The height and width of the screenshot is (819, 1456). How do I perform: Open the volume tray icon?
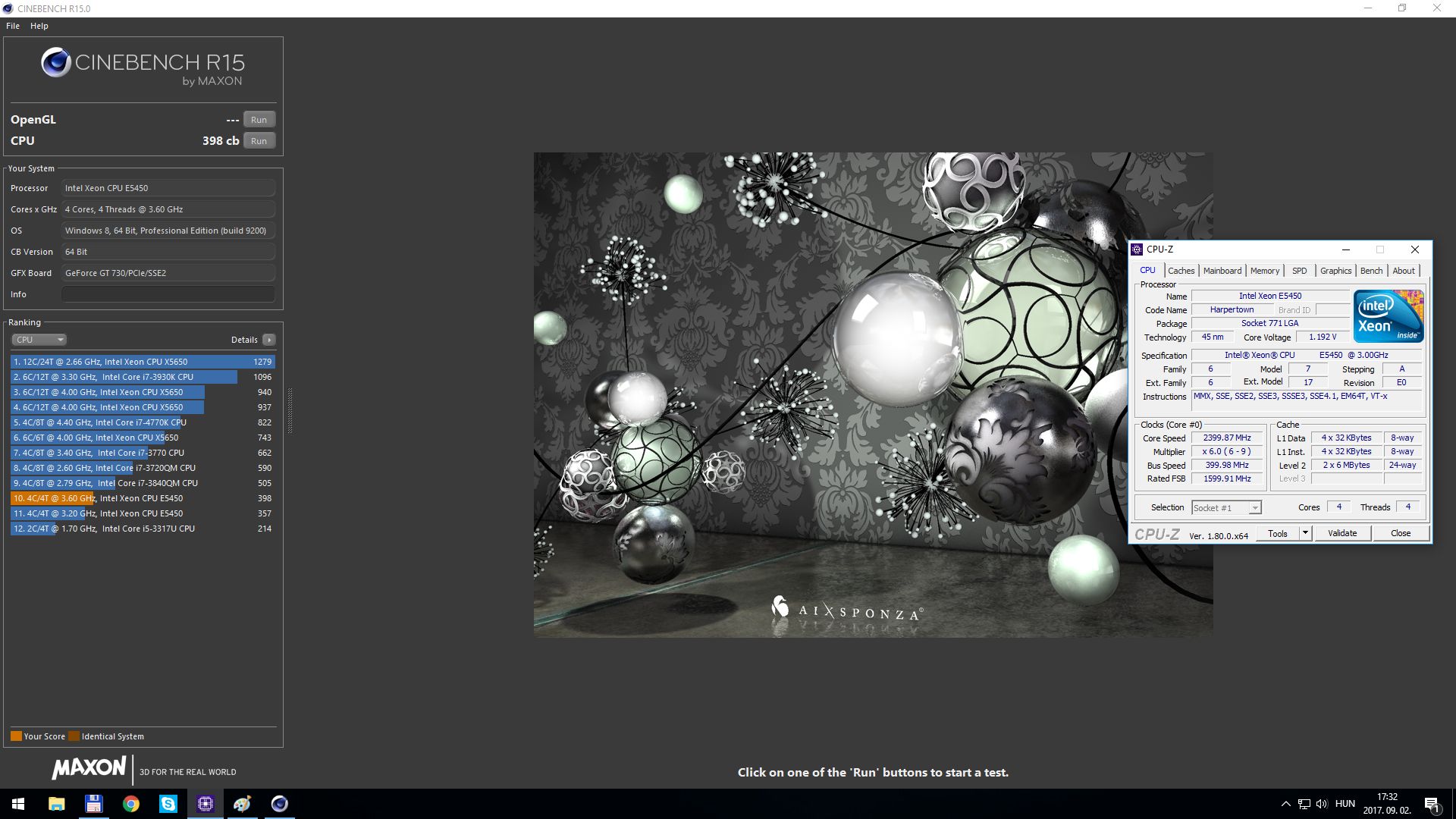pos(1322,804)
